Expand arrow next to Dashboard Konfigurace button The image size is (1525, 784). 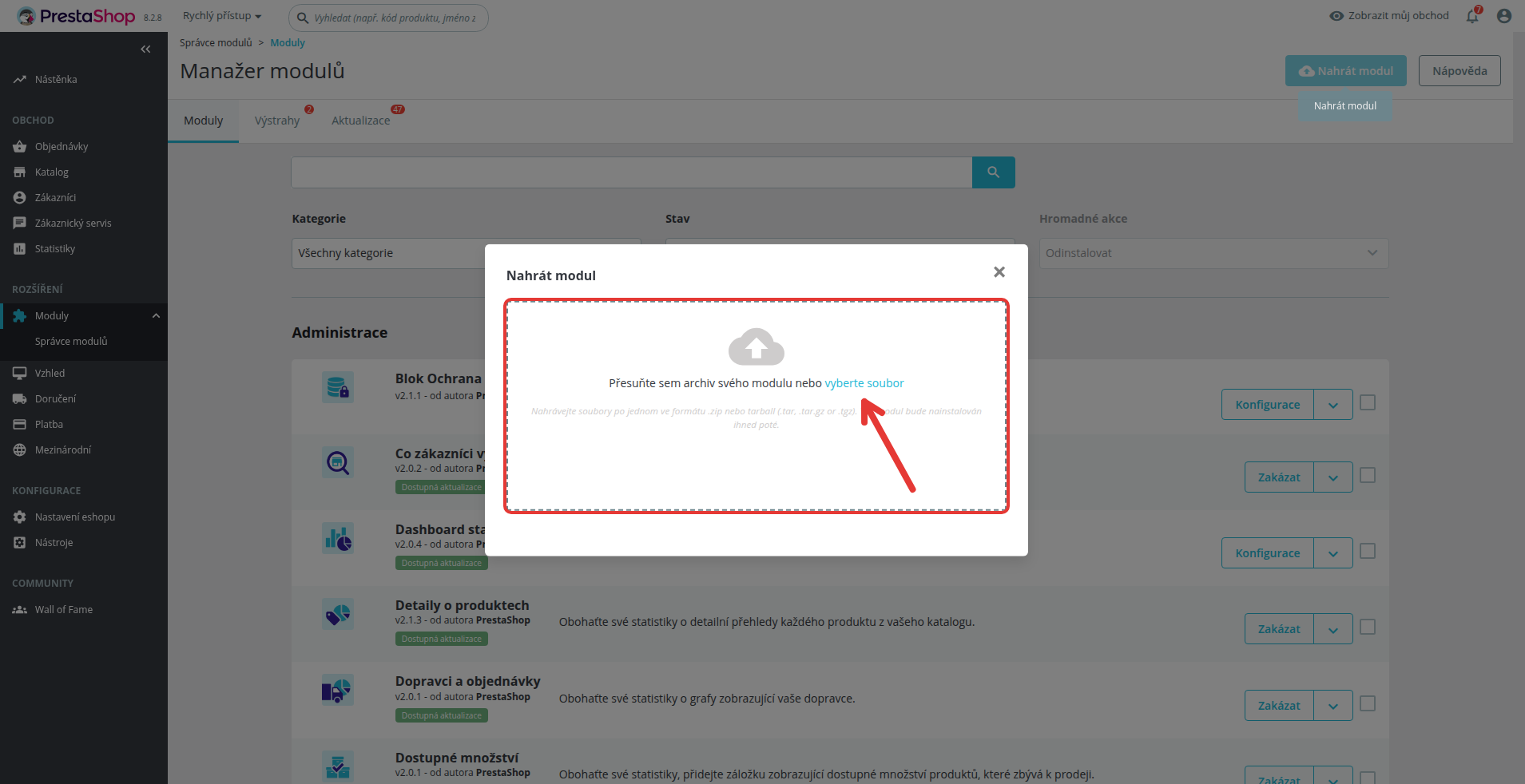click(1333, 553)
